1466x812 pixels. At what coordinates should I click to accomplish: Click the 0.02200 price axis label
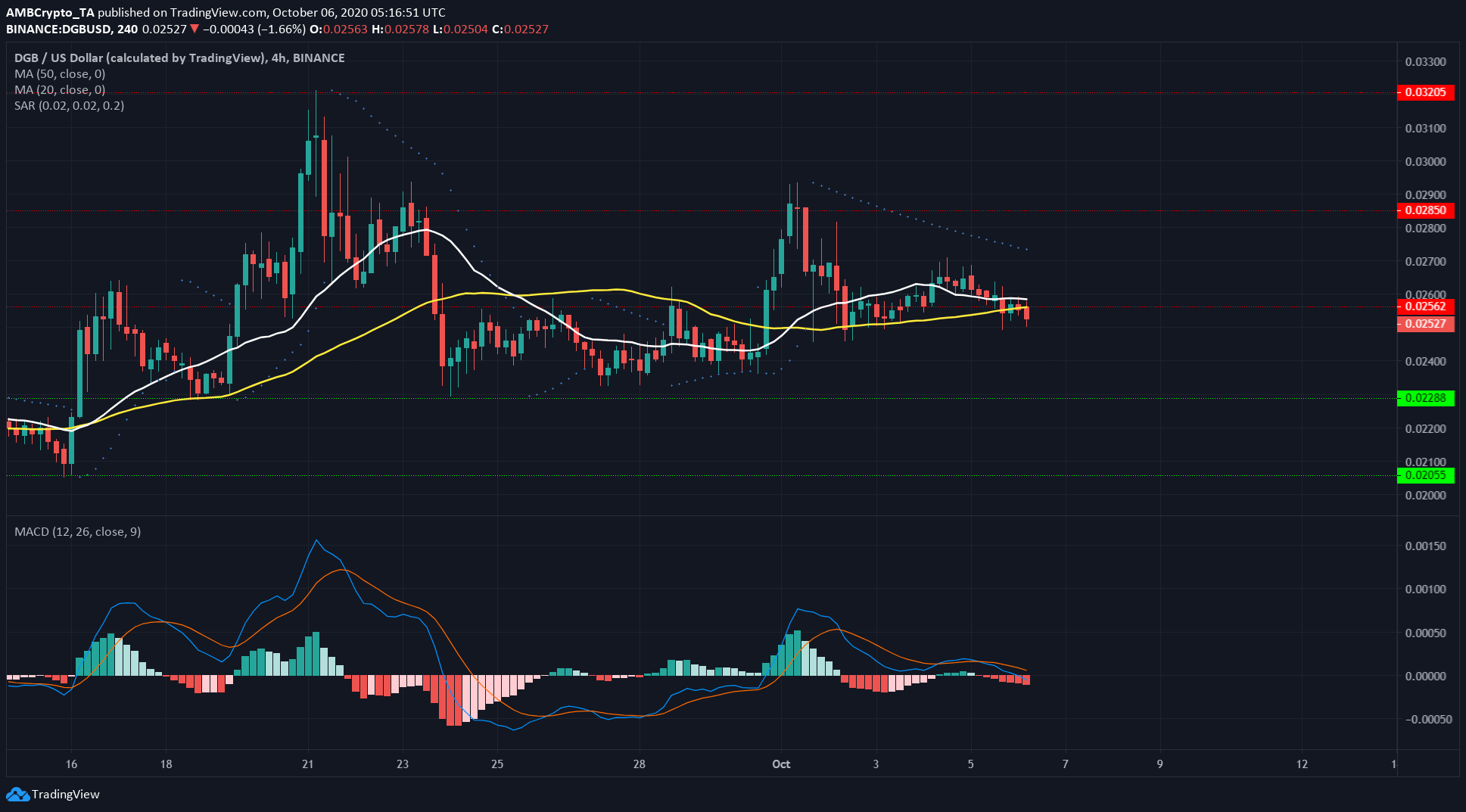(1425, 428)
